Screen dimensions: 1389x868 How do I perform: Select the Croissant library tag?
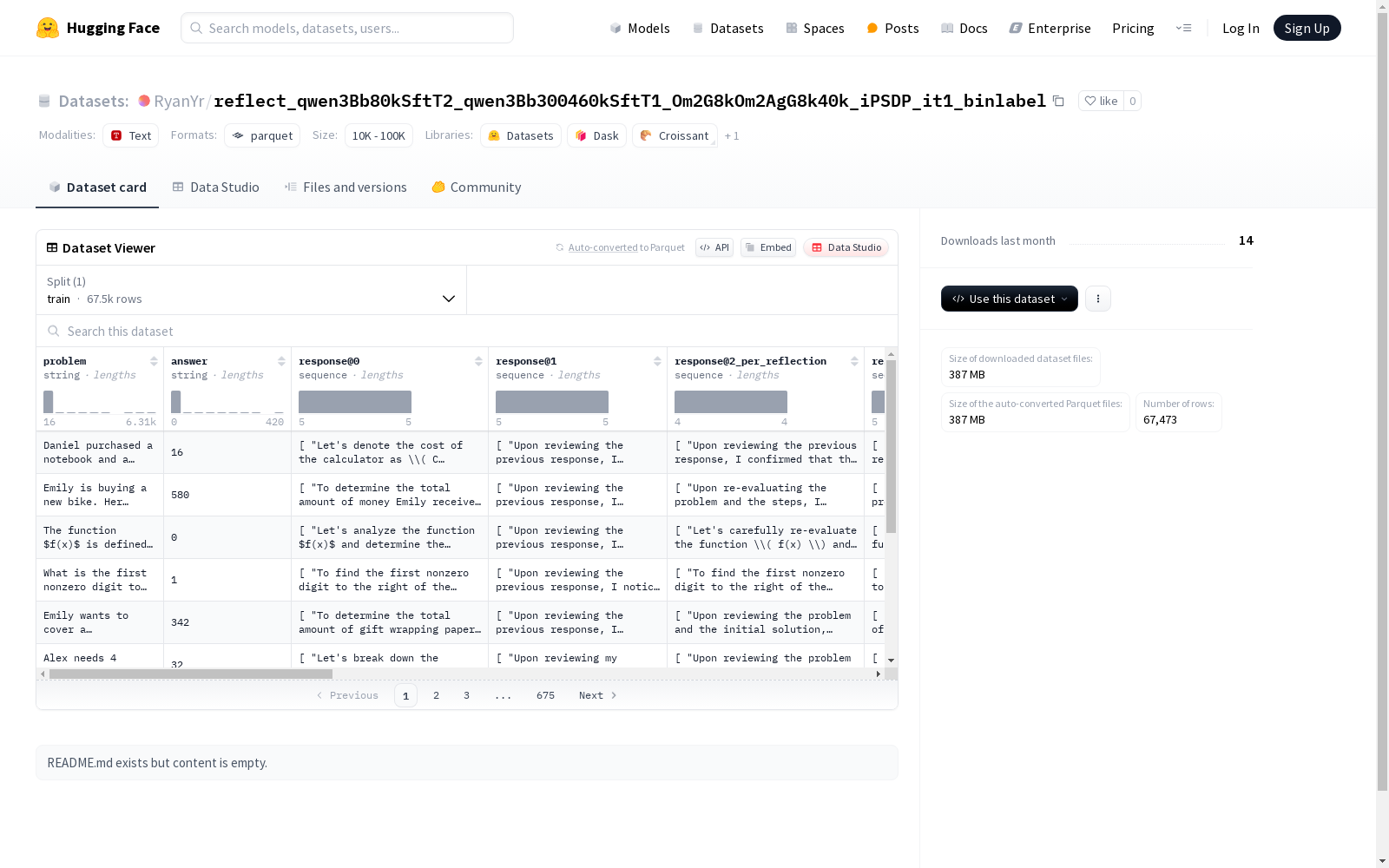[x=675, y=135]
